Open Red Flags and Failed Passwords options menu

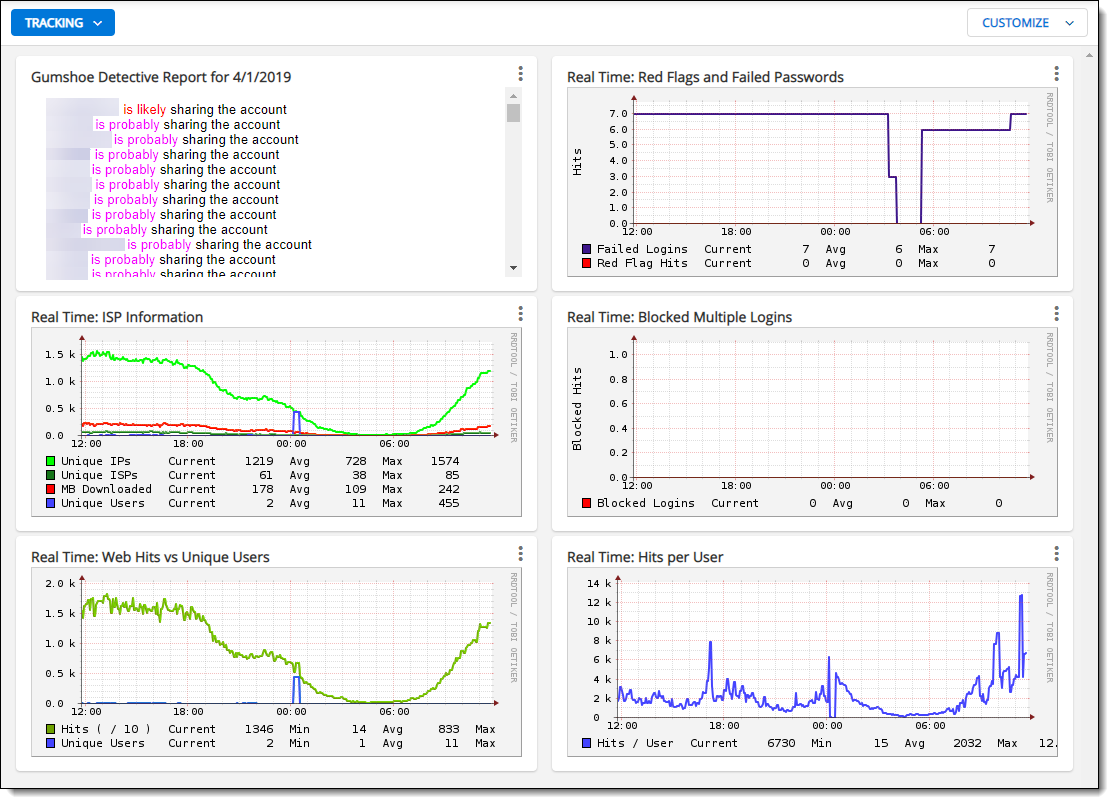click(1056, 74)
